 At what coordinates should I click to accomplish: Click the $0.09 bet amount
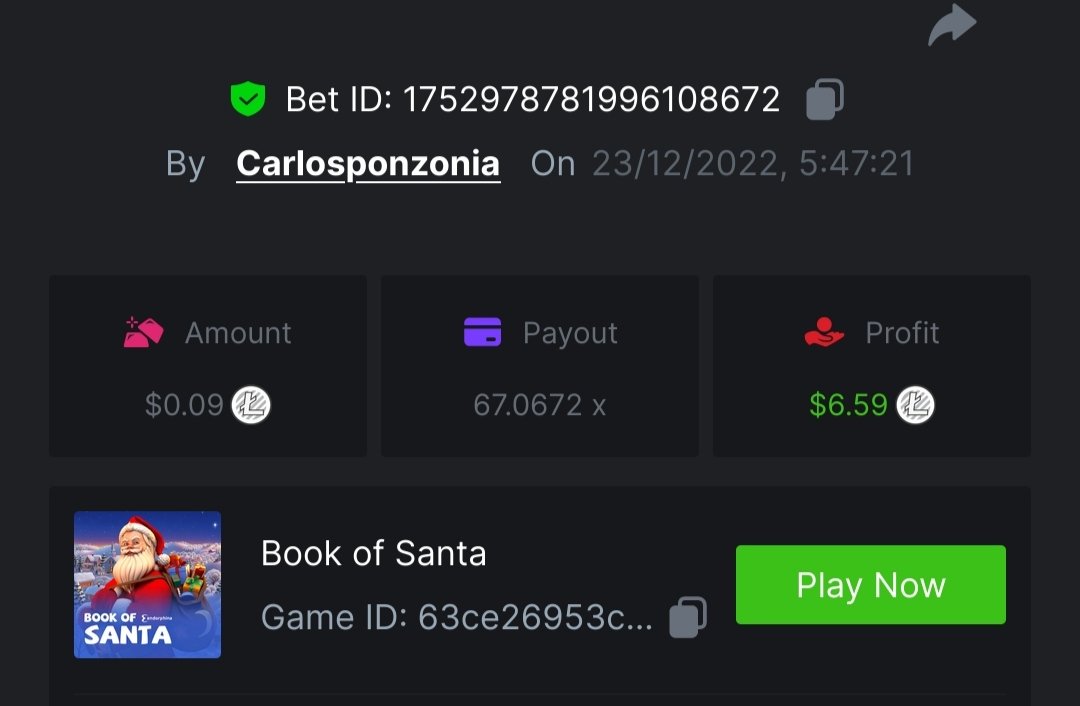click(x=184, y=405)
